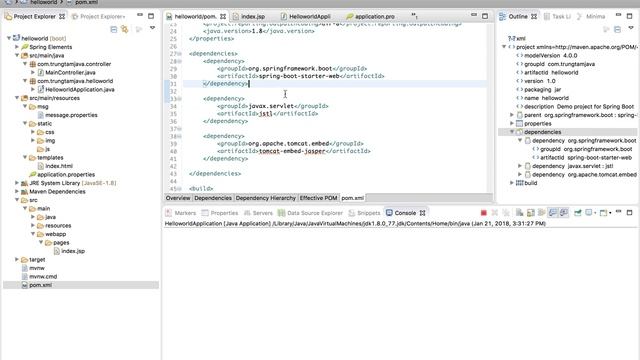Select message.properties file
This screenshot has width=640, height=360.
point(71,115)
